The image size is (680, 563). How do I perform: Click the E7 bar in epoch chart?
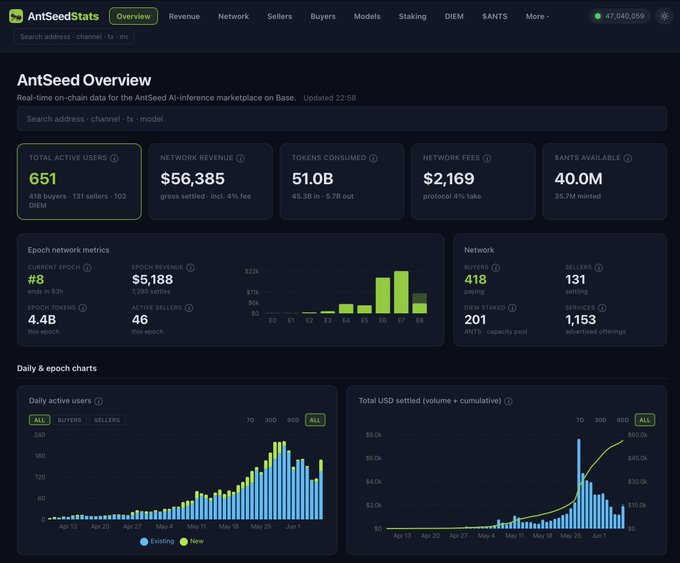(401, 292)
